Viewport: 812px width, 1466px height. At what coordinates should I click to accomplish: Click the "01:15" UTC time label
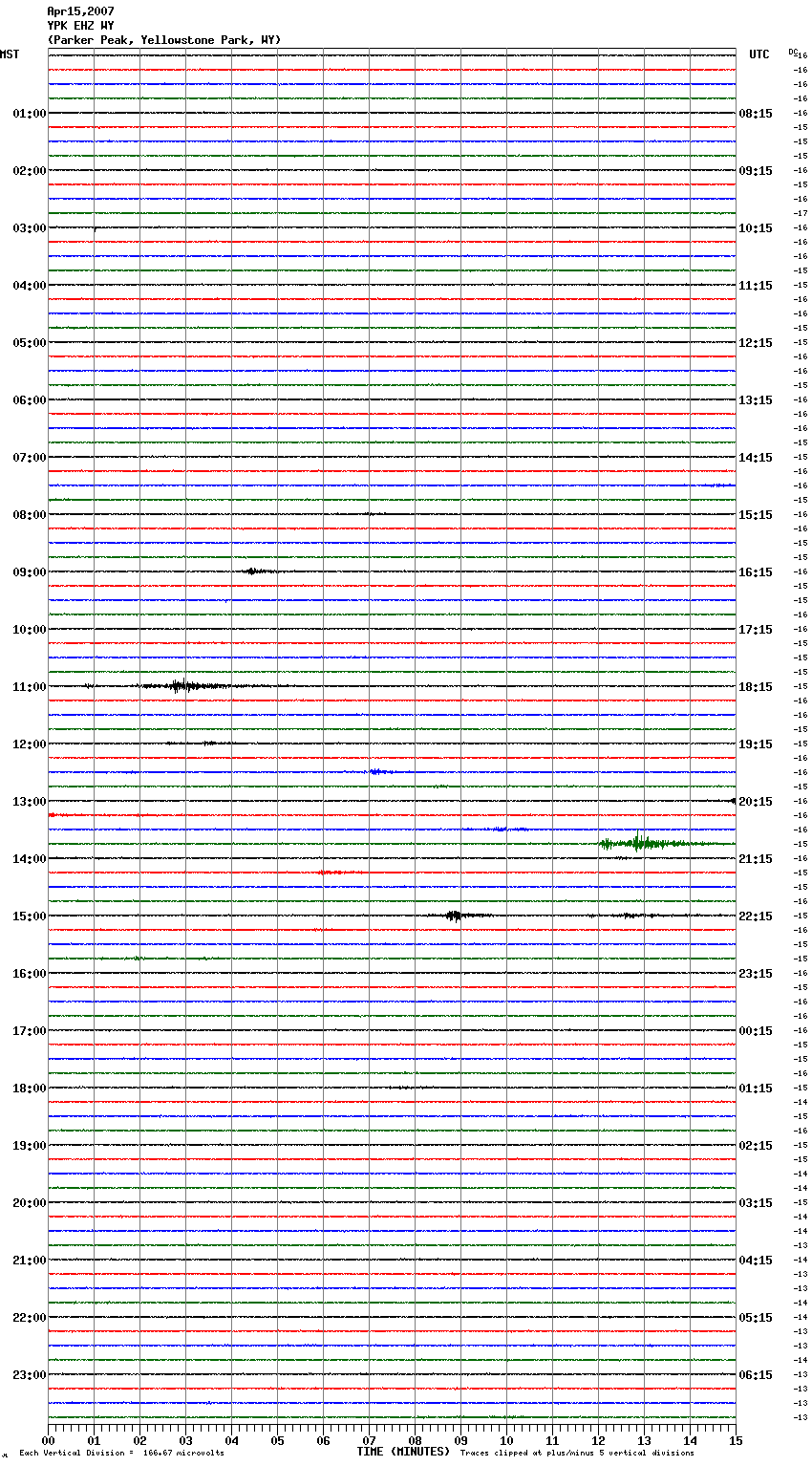[x=756, y=1089]
